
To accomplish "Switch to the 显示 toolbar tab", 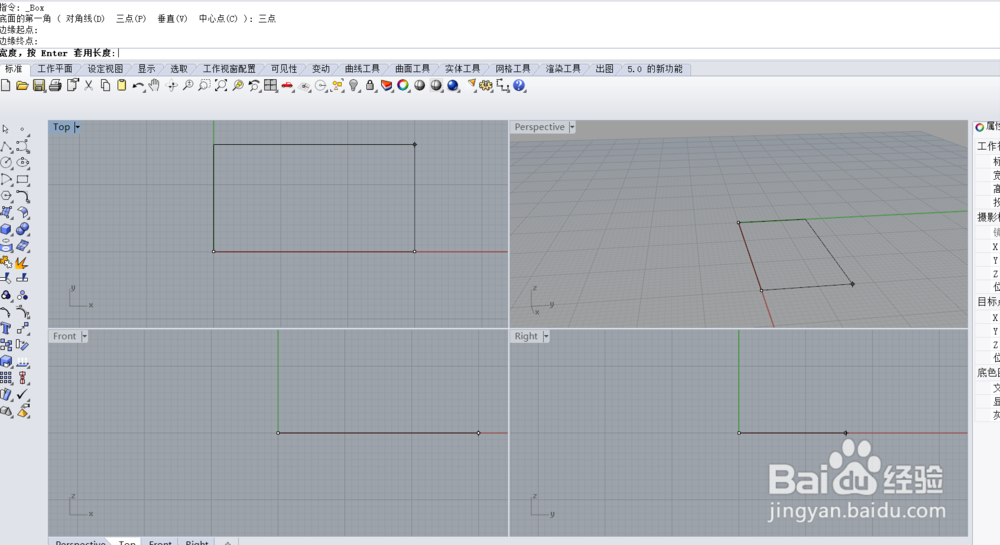I will 147,69.
